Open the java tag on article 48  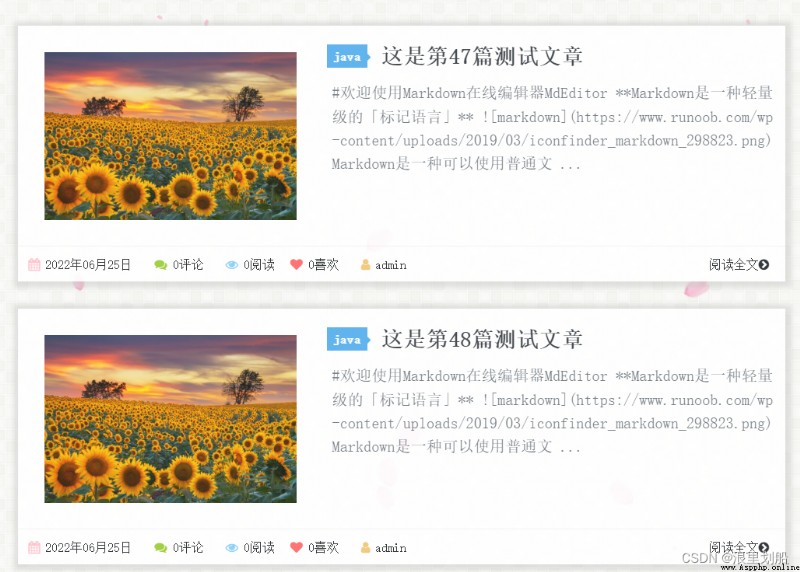[x=348, y=339]
